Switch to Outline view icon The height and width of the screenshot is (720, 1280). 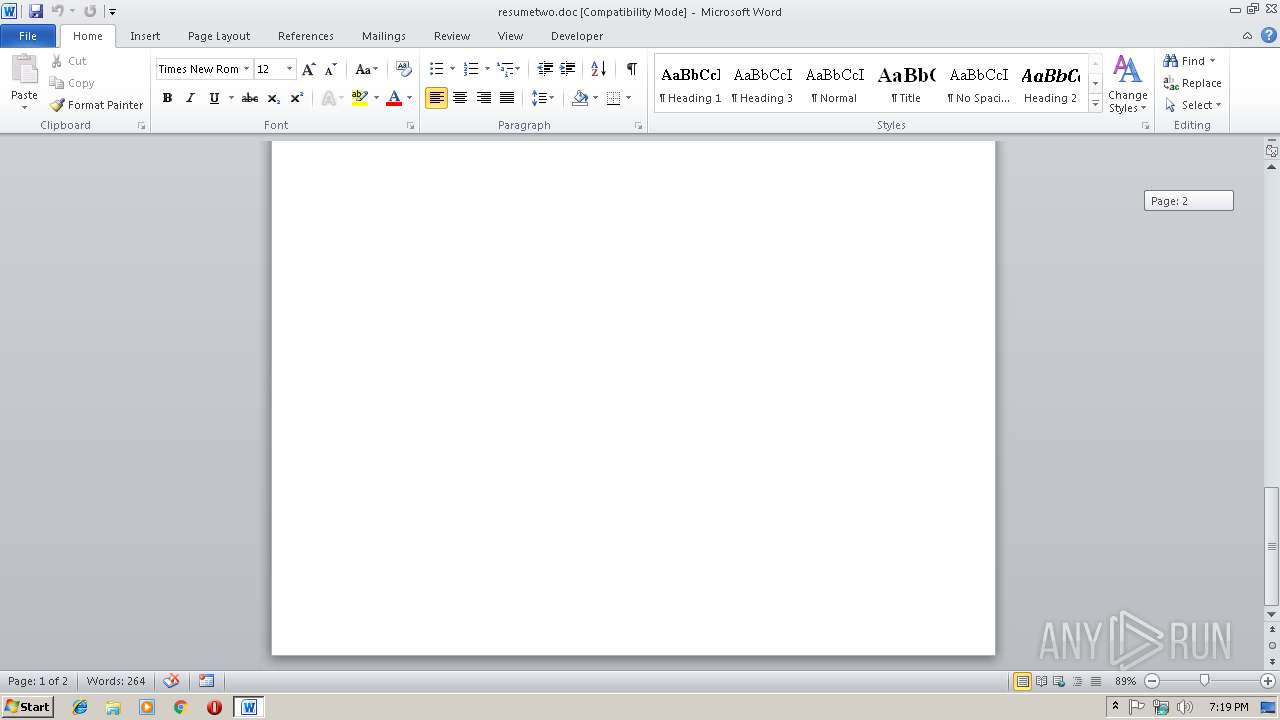click(1077, 681)
